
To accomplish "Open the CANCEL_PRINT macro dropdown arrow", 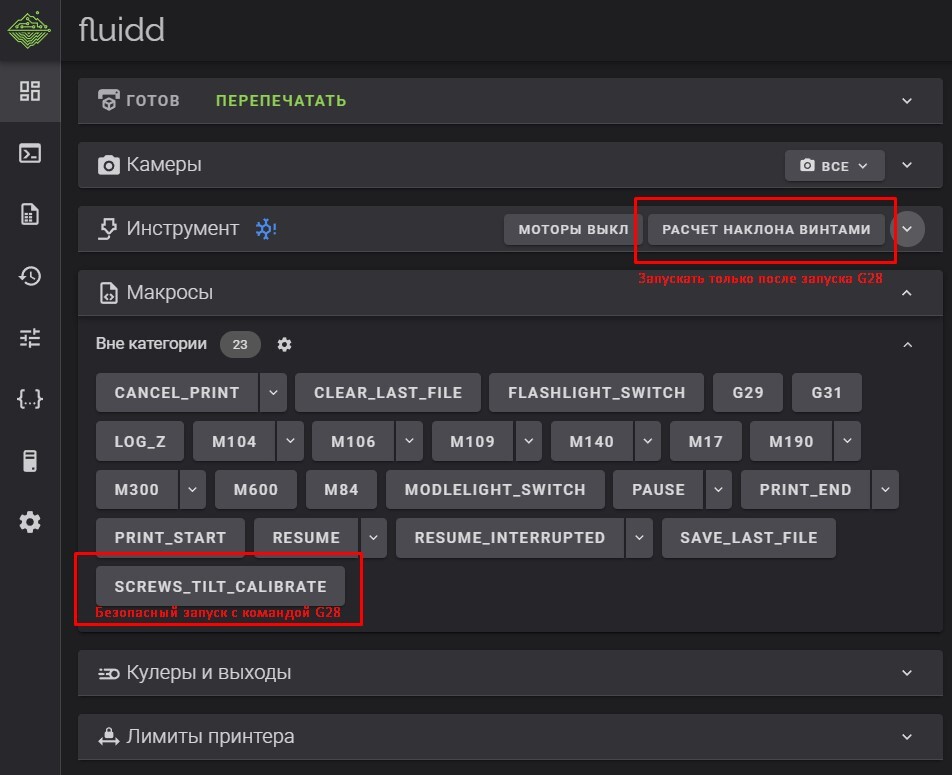I will tap(273, 392).
